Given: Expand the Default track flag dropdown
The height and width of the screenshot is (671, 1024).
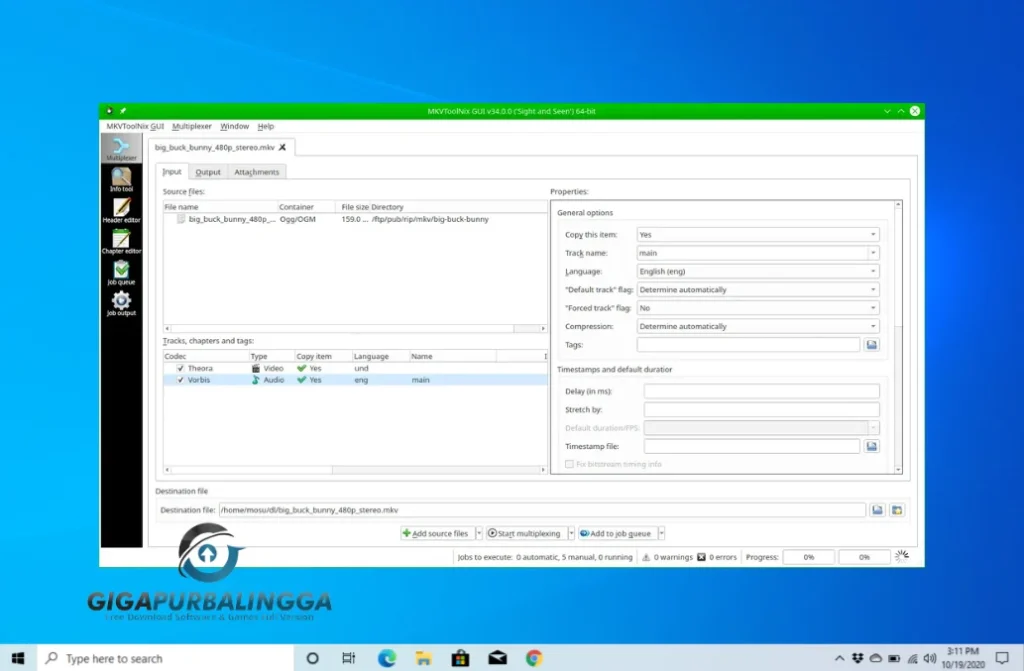Looking at the screenshot, I should pyautogui.click(x=875, y=289).
